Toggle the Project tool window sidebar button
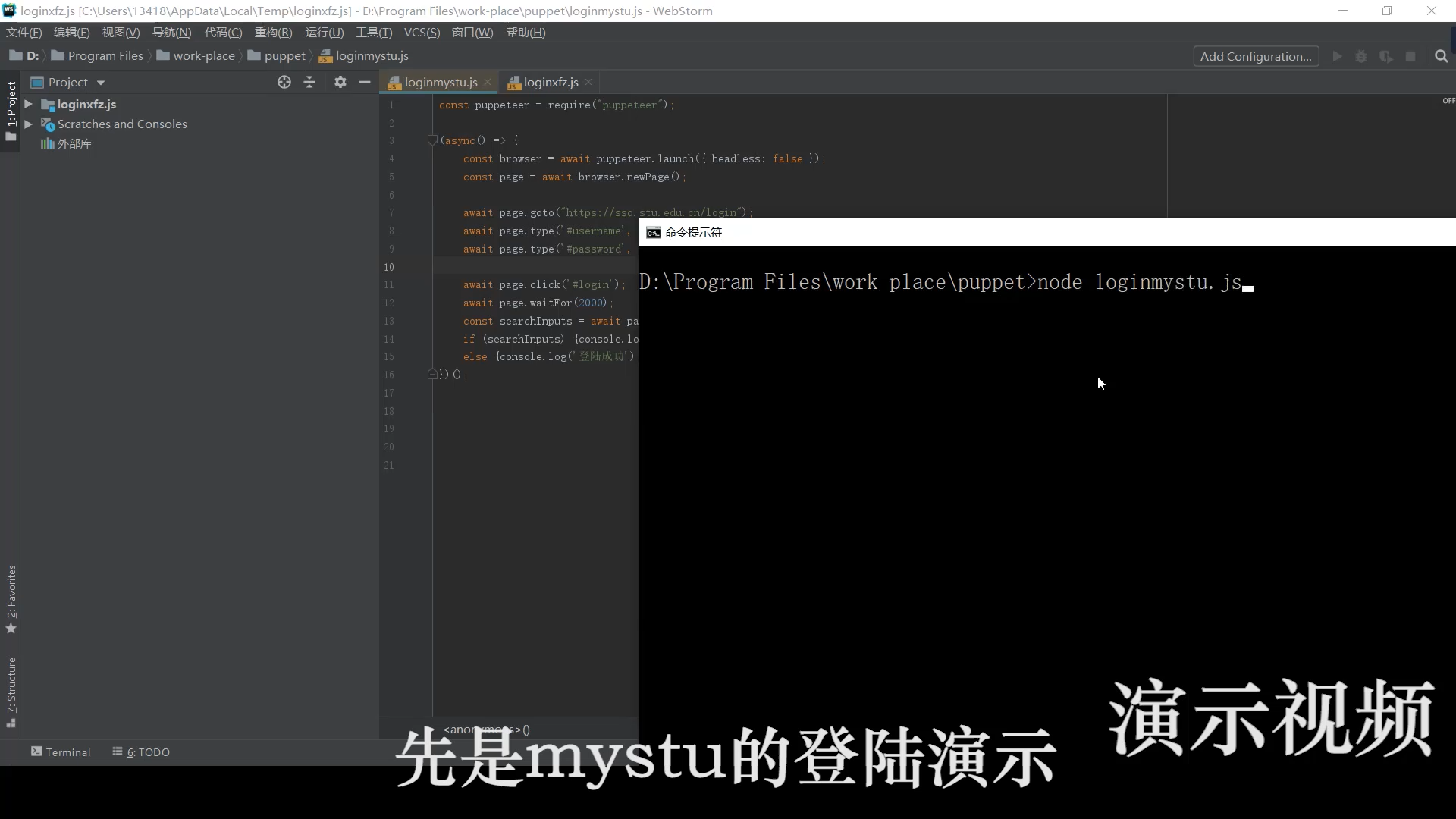This screenshot has width=1456, height=819. pos(11,111)
